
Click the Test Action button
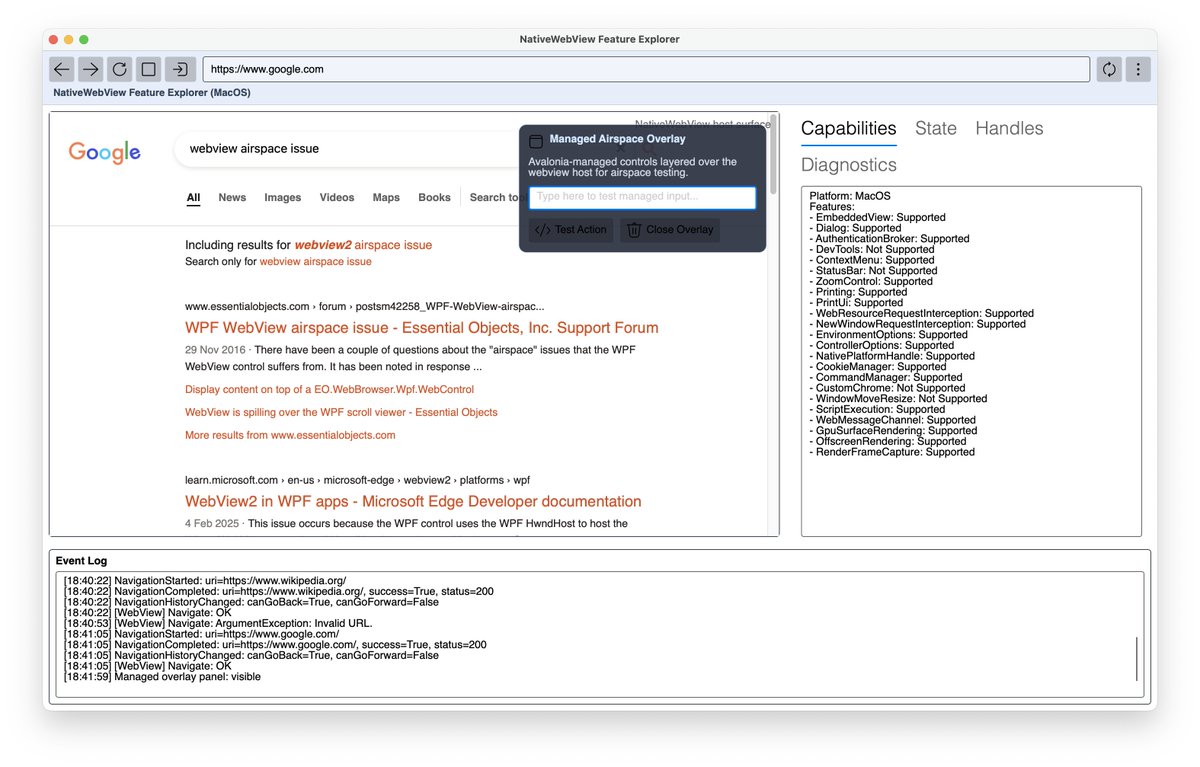571,230
